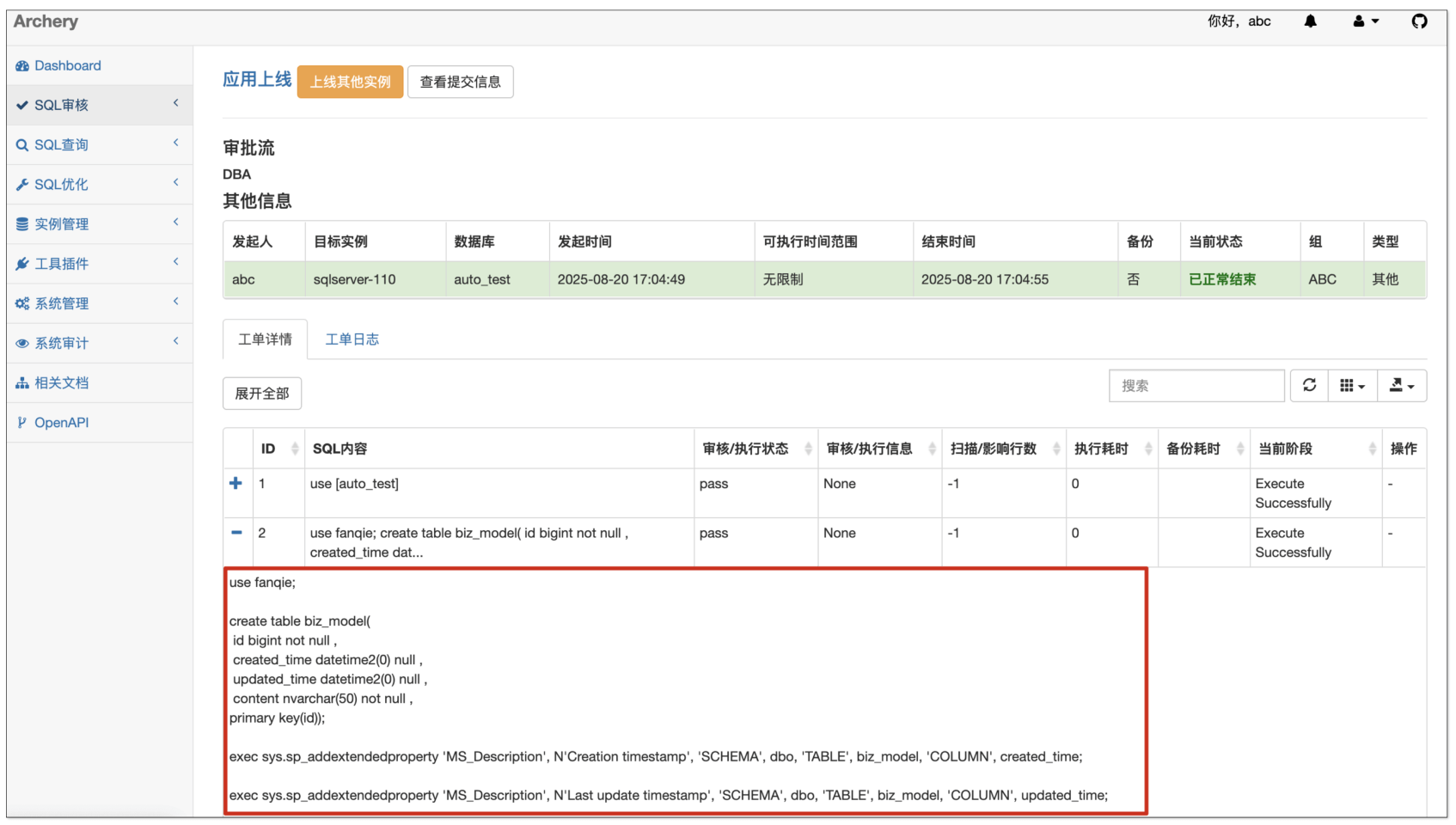Sort by 扫描/影响行数 column header
The width and height of the screenshot is (1456, 825).
pyautogui.click(x=1004, y=449)
